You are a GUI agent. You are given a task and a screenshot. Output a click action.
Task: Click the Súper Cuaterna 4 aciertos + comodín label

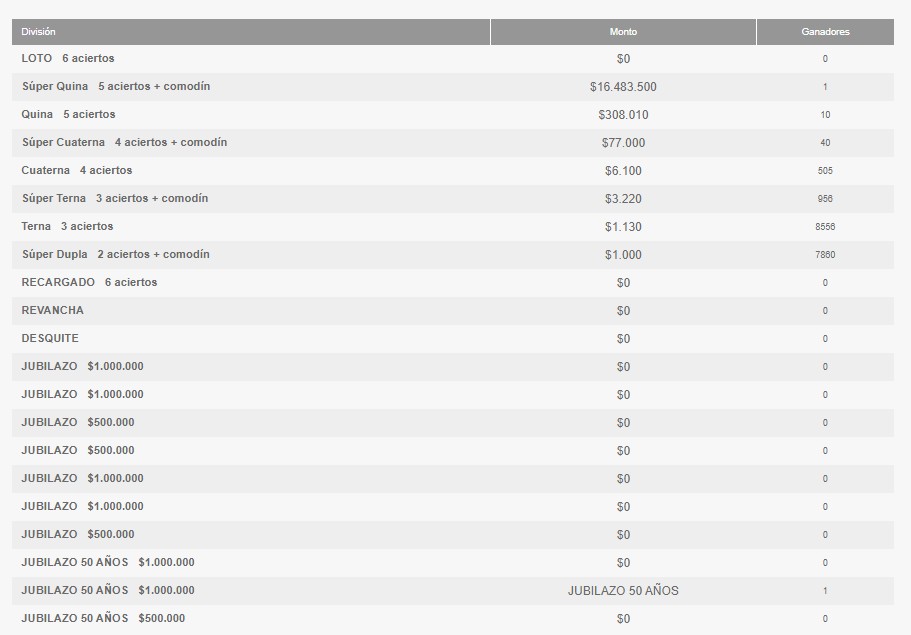[x=124, y=143]
